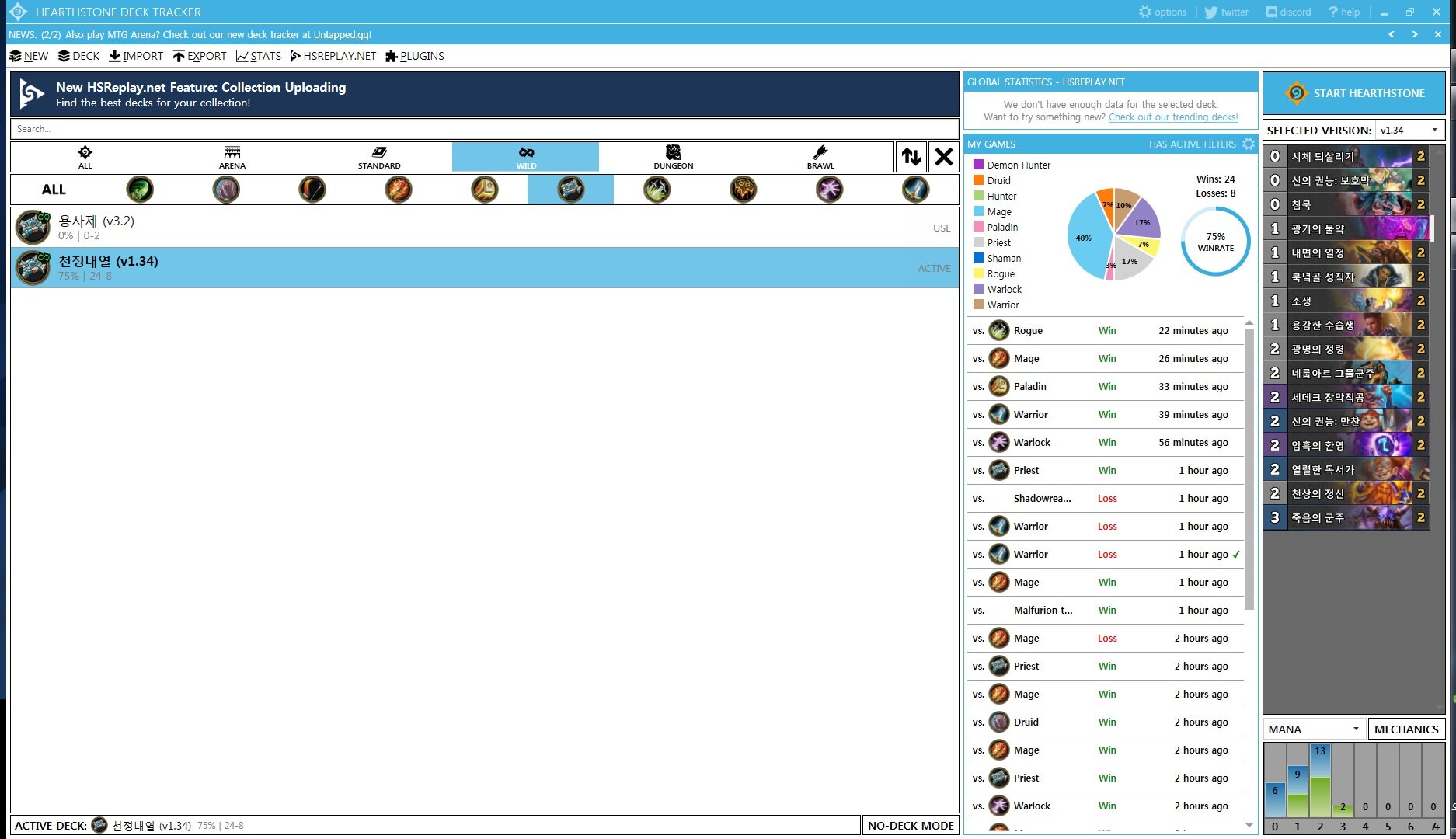The image size is (1456, 839).
Task: Open the EXPORT menu
Action: coord(200,56)
